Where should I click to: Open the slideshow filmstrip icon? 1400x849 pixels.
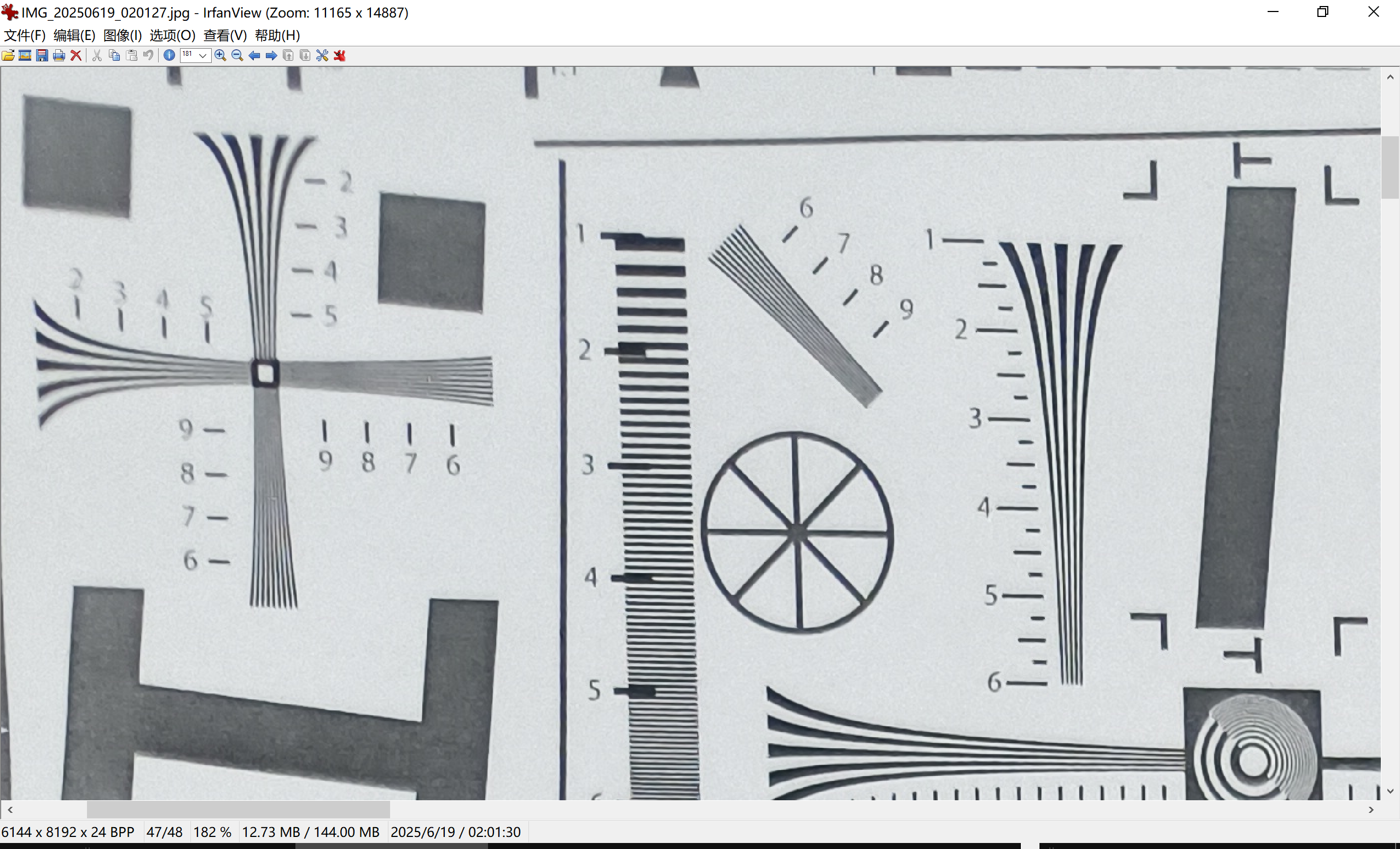[25, 55]
